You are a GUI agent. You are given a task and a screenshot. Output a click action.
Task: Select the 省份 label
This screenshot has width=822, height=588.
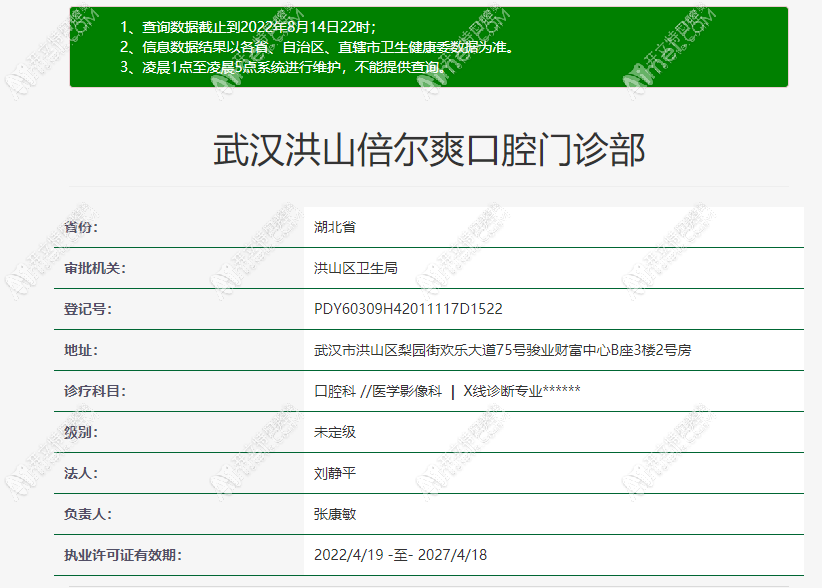[x=81, y=227]
